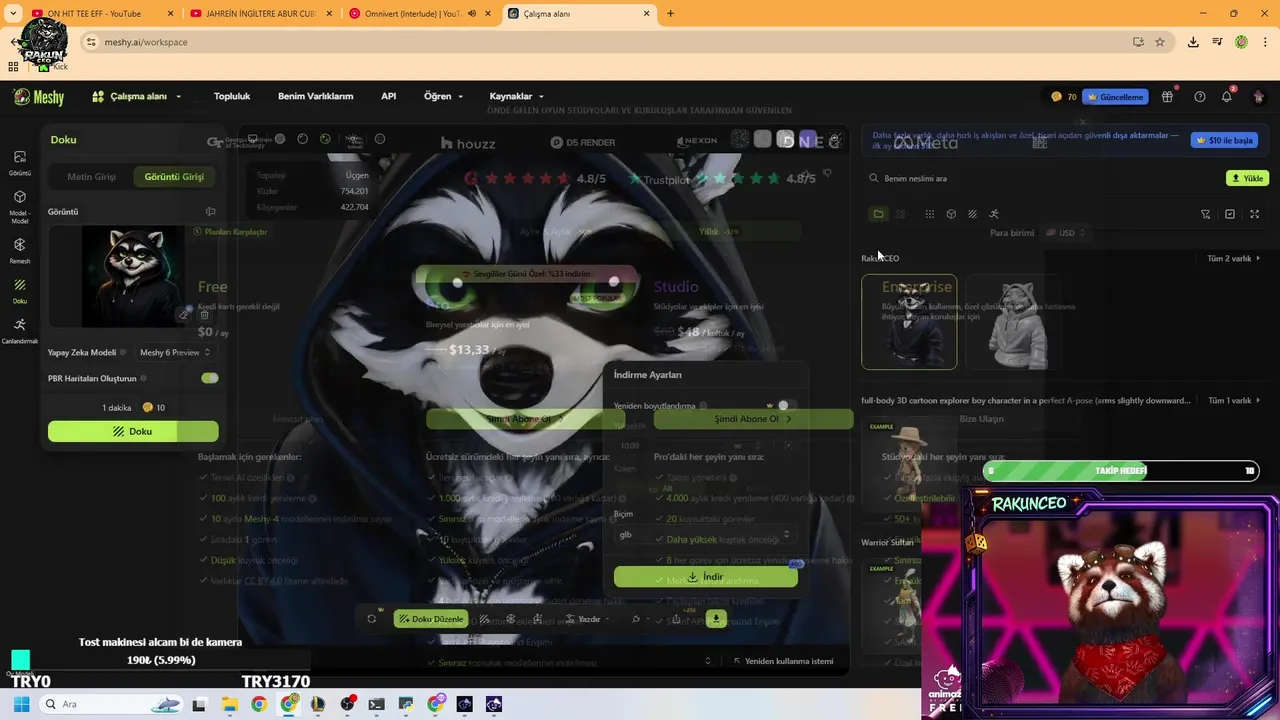Screen dimensions: 1280x720
Task: Open the help question mark icon
Action: click(1200, 97)
